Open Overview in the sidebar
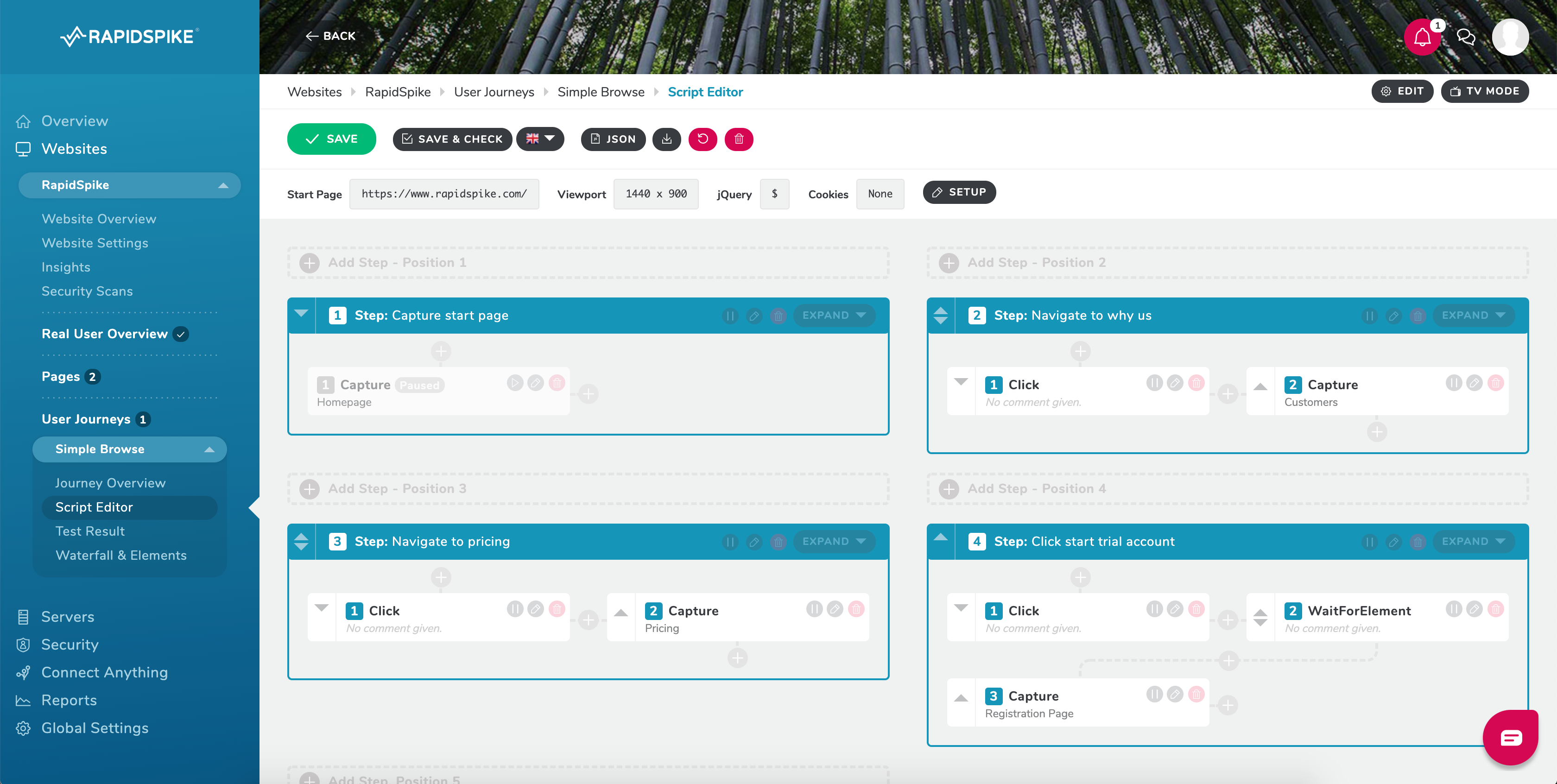This screenshot has height=784, width=1557. (74, 121)
